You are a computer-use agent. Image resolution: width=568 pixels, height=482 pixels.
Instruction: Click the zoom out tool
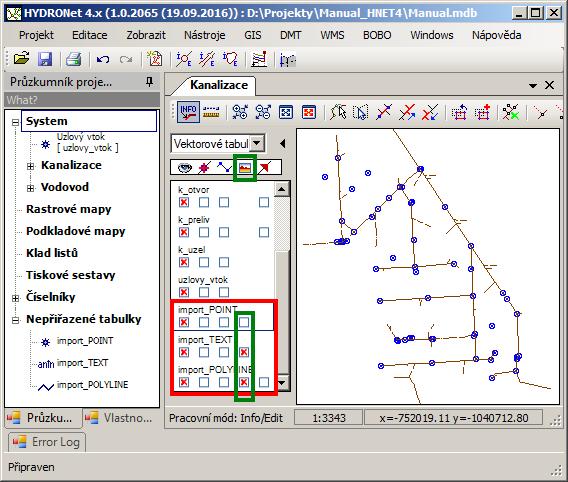pyautogui.click(x=263, y=112)
